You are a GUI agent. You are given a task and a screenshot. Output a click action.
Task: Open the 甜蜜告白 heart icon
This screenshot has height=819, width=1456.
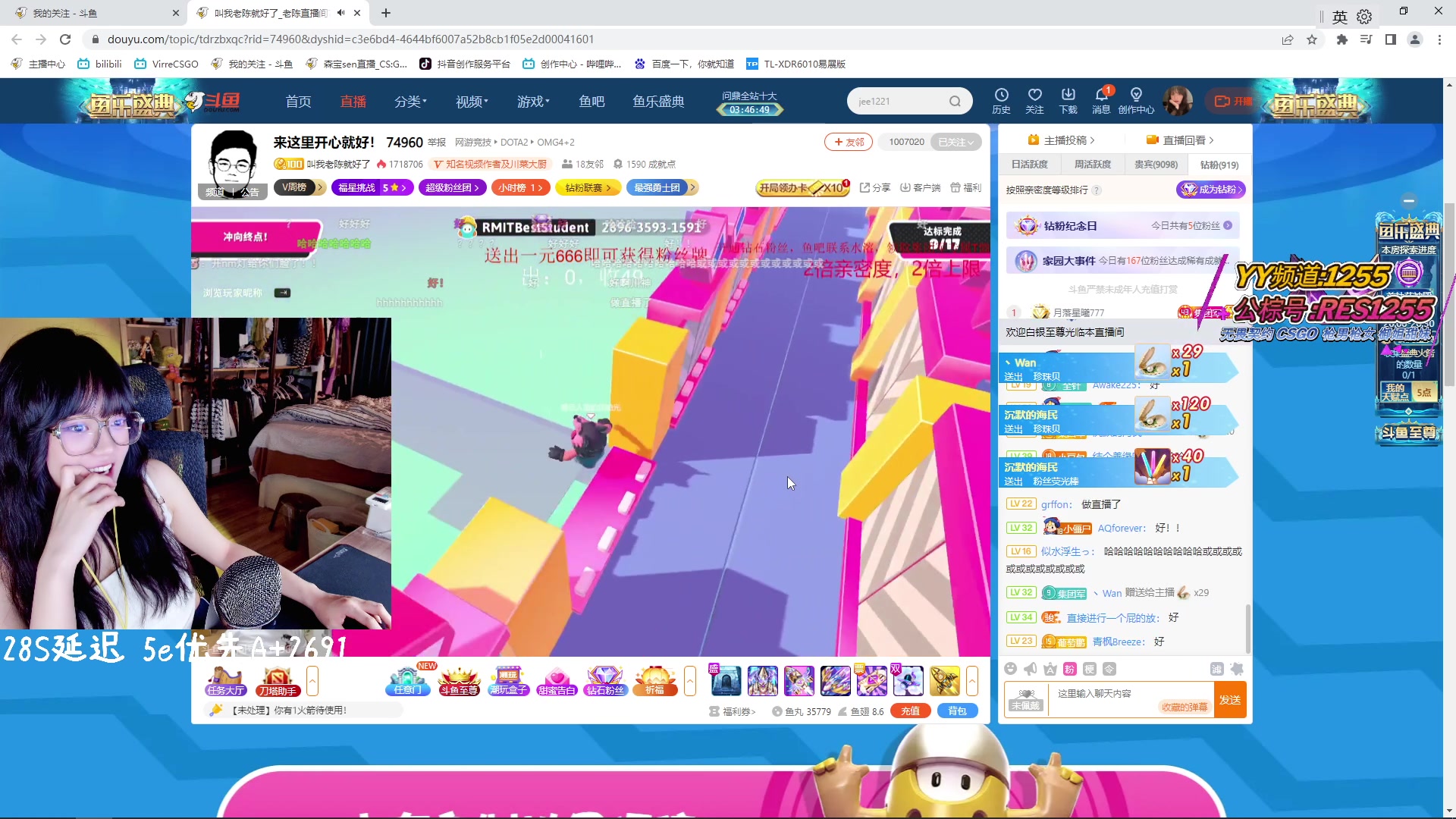[557, 680]
